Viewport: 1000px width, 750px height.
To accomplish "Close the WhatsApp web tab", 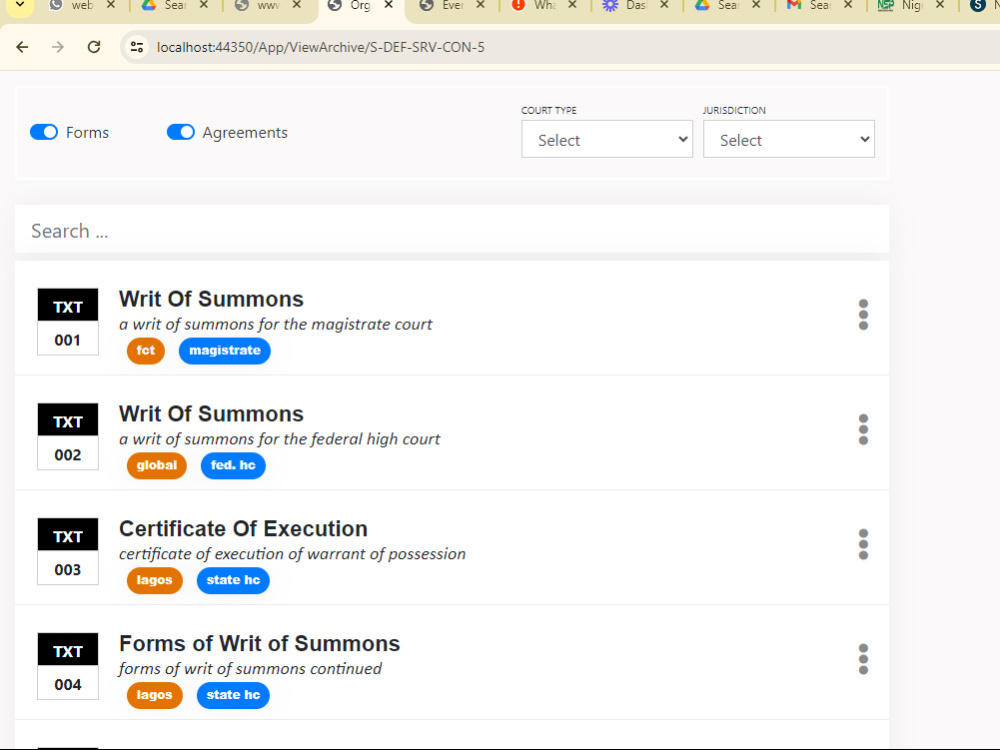I will tap(110, 5).
